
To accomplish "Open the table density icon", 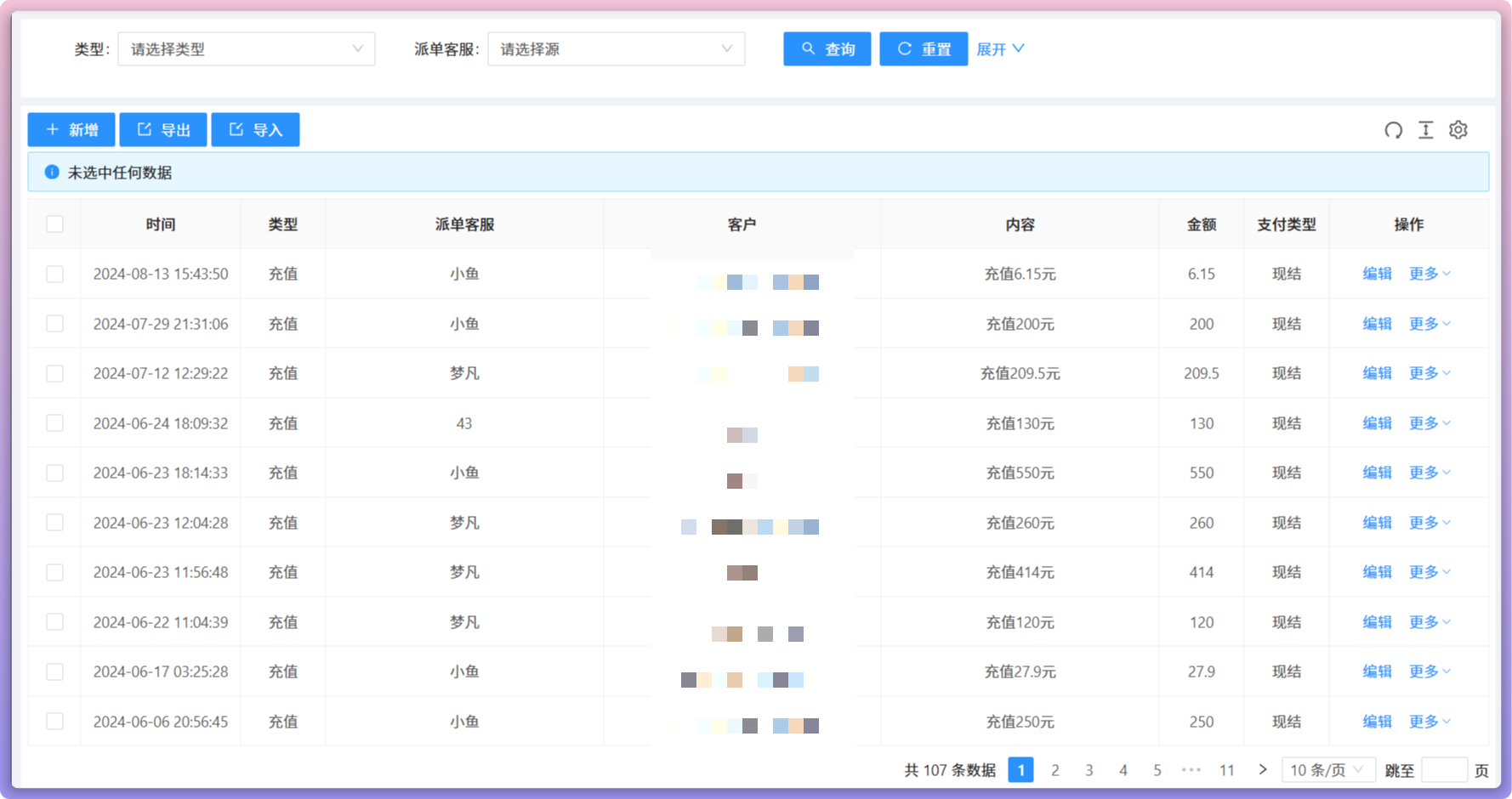I will (1426, 130).
